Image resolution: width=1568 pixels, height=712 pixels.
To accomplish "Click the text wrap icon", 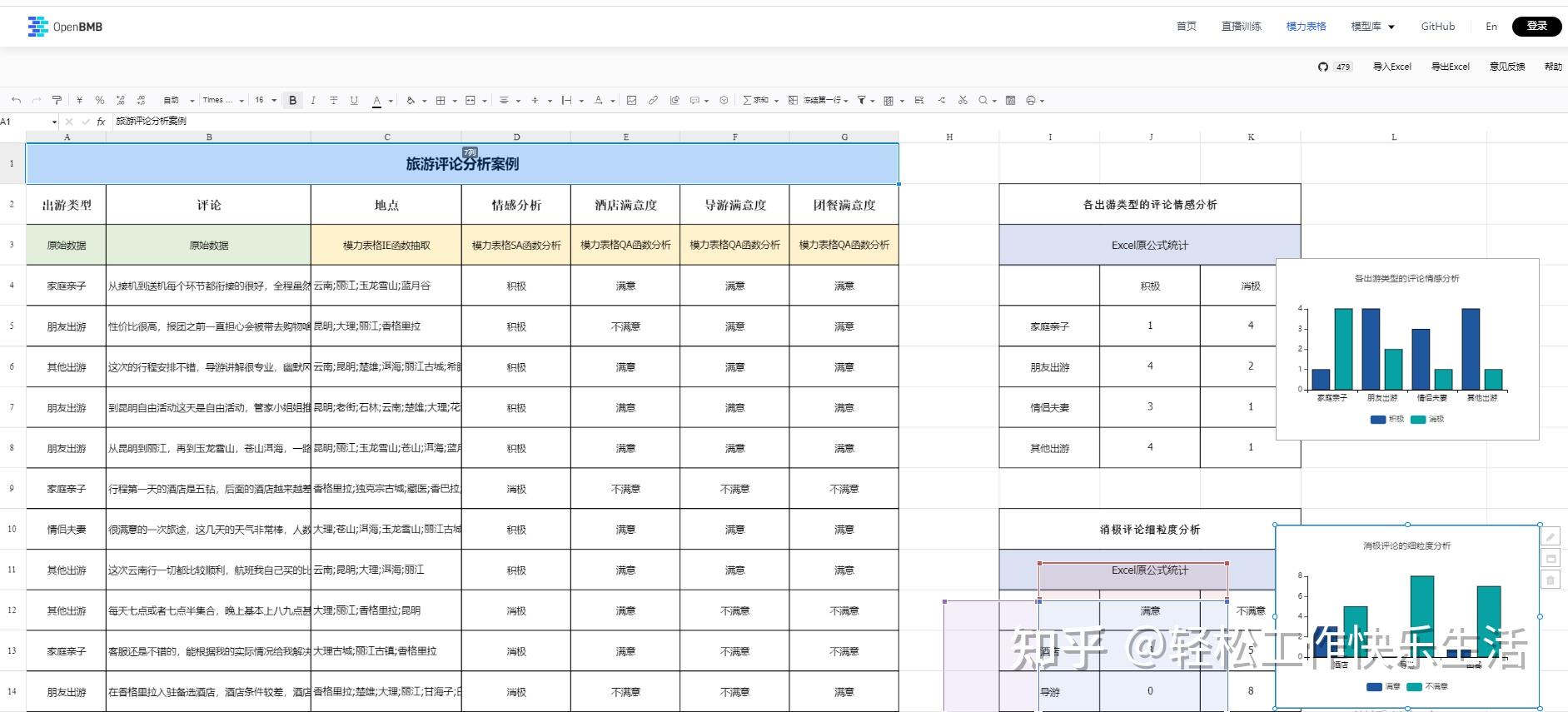I will pyautogui.click(x=567, y=100).
